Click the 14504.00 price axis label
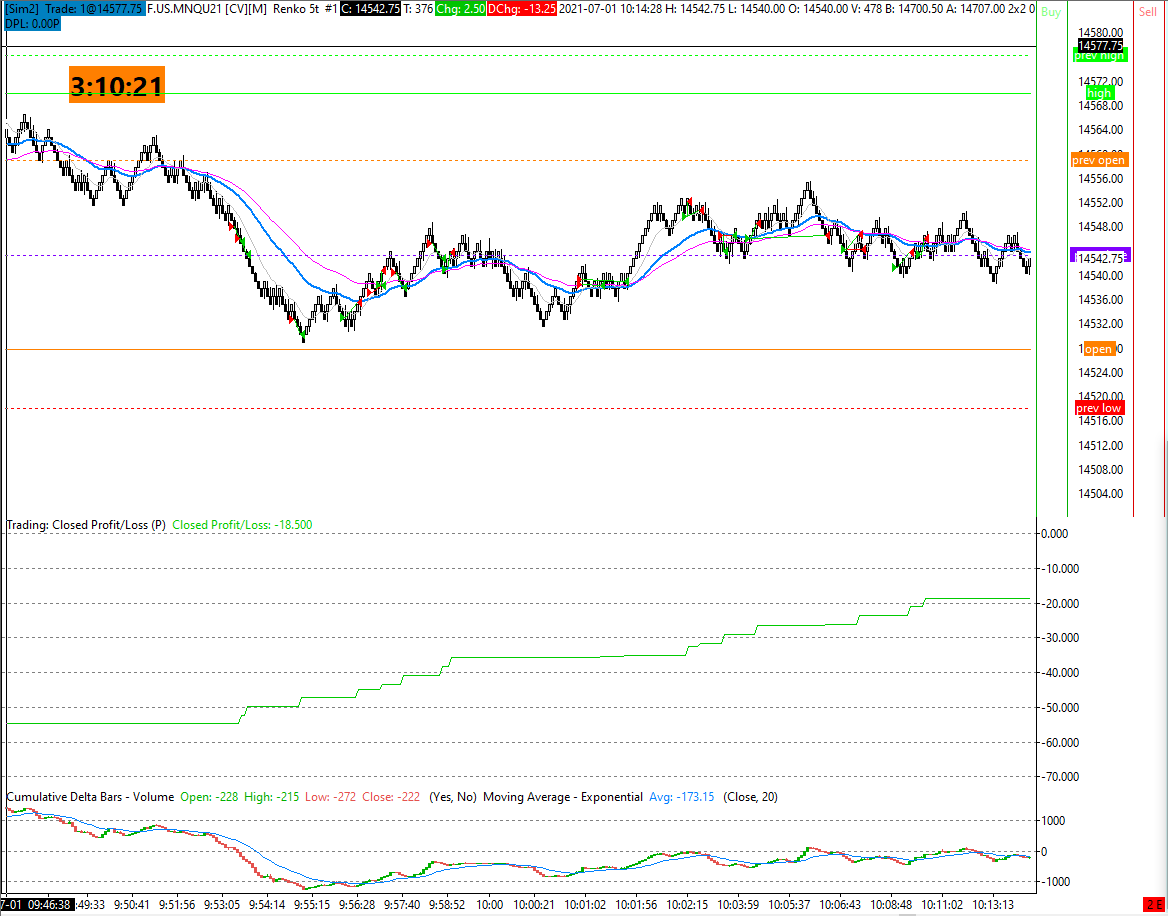 click(x=1100, y=493)
